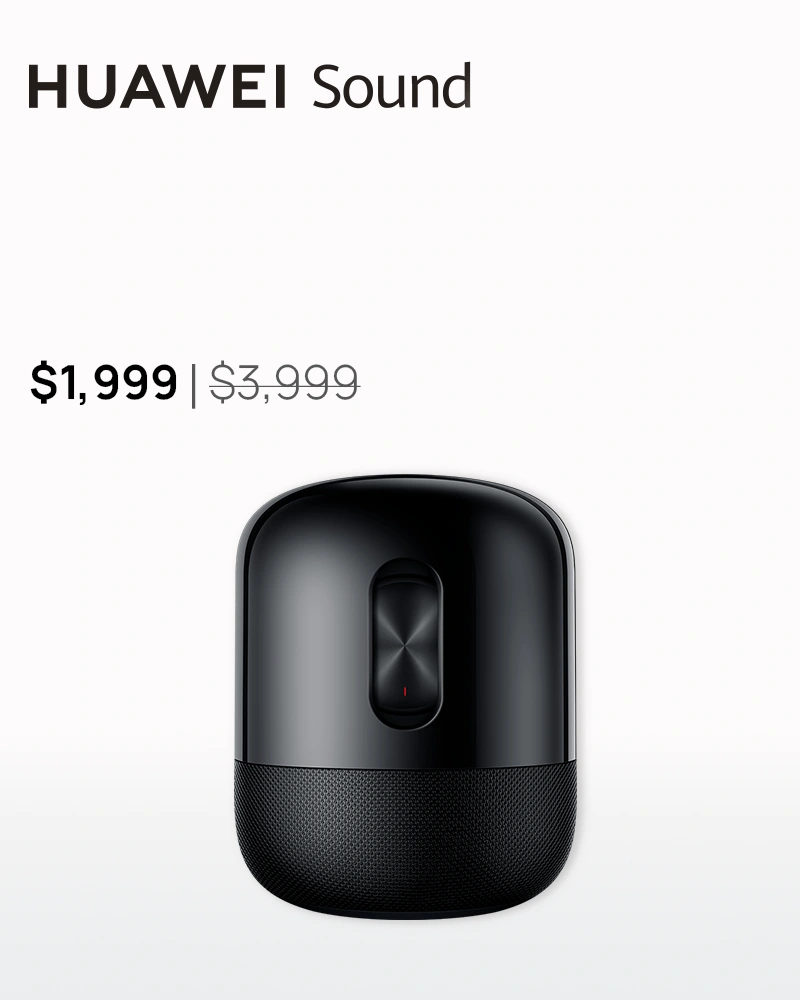This screenshot has width=800, height=1000.
Task: Click the oval control panel on the speaker front
Action: pyautogui.click(x=405, y=643)
